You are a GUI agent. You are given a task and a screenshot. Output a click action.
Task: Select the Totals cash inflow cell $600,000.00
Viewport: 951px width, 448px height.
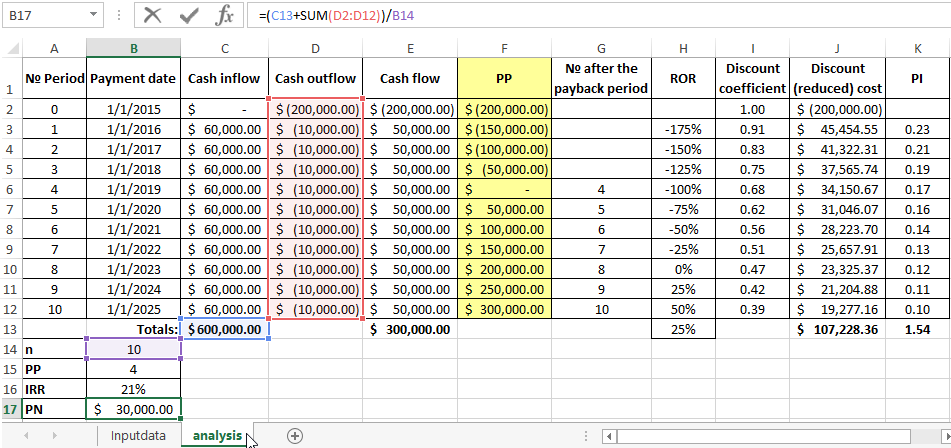click(x=225, y=329)
